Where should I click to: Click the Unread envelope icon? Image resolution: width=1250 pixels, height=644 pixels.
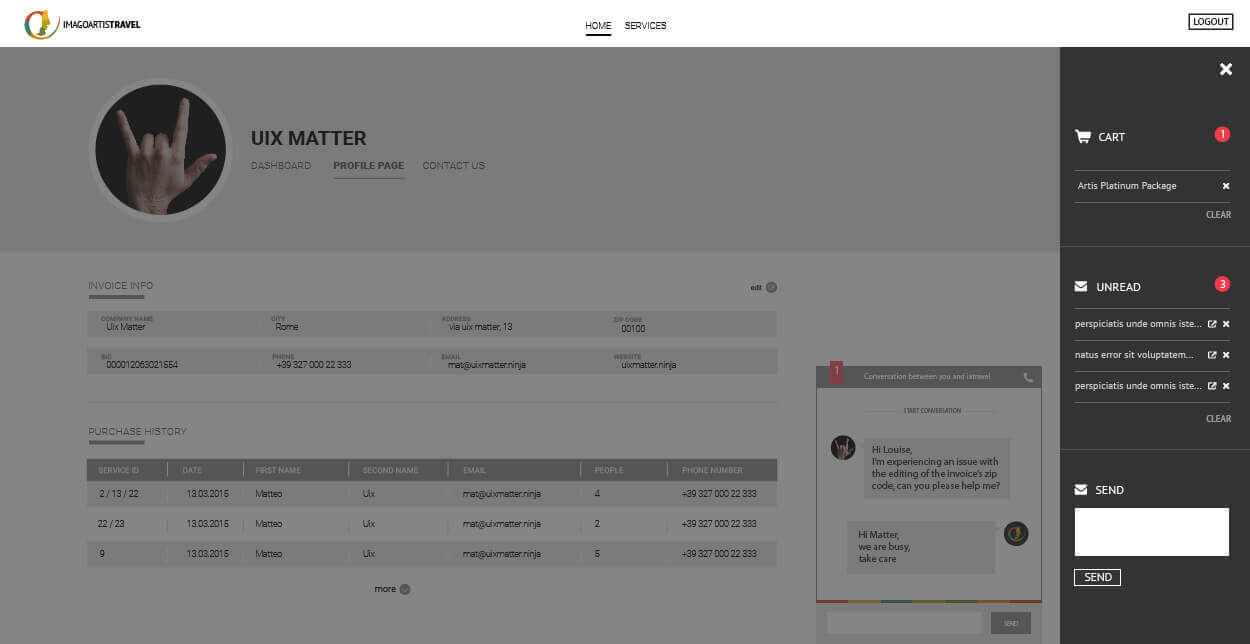point(1081,287)
